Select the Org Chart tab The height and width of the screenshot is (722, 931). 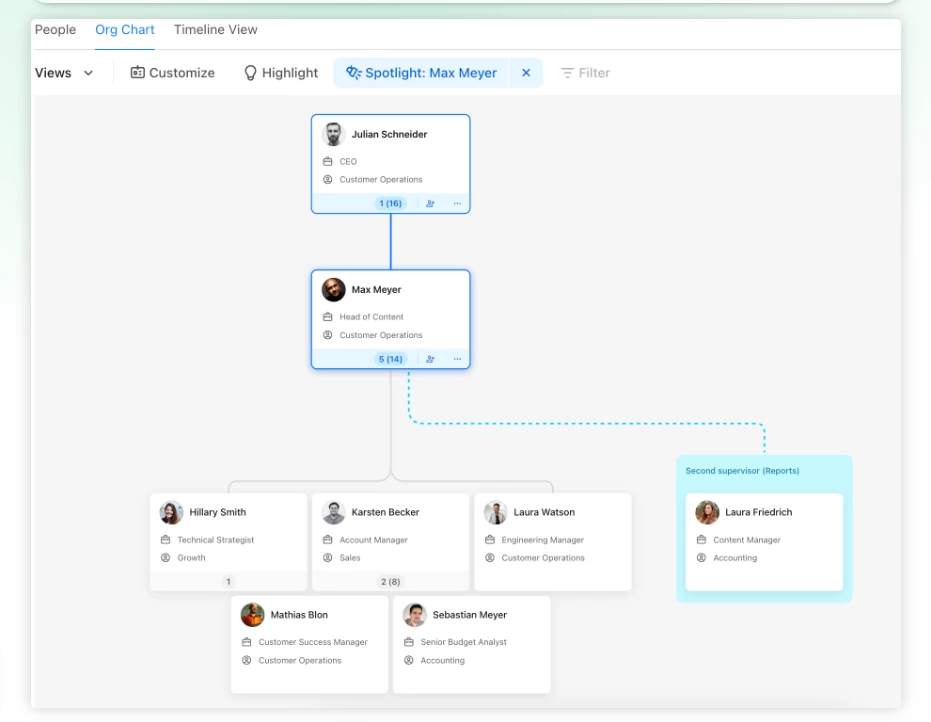pyautogui.click(x=125, y=30)
